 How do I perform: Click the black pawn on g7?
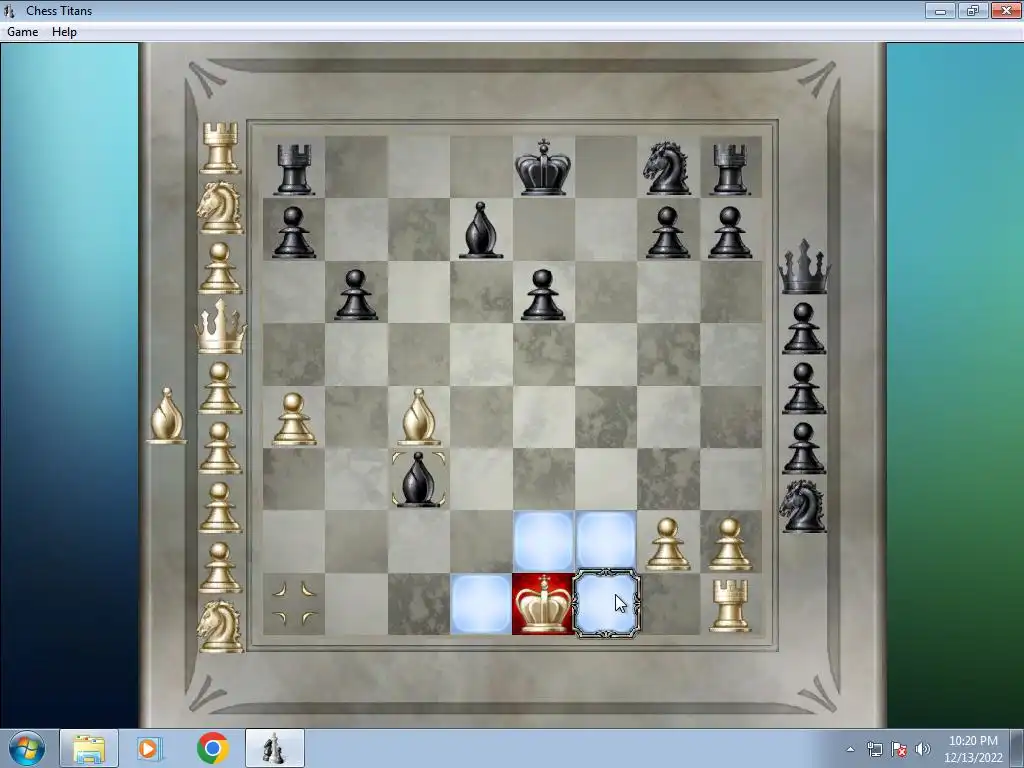tap(667, 232)
